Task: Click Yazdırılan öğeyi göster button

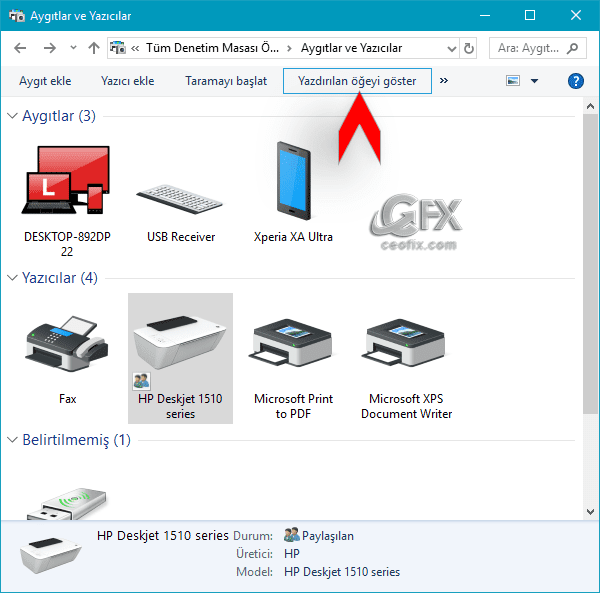Action: tap(357, 81)
